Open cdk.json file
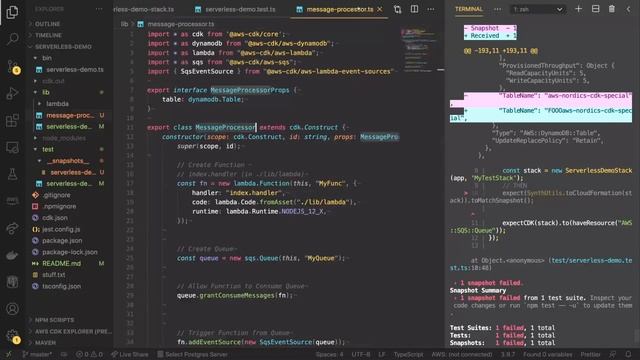The image size is (640, 360). [x=55, y=218]
